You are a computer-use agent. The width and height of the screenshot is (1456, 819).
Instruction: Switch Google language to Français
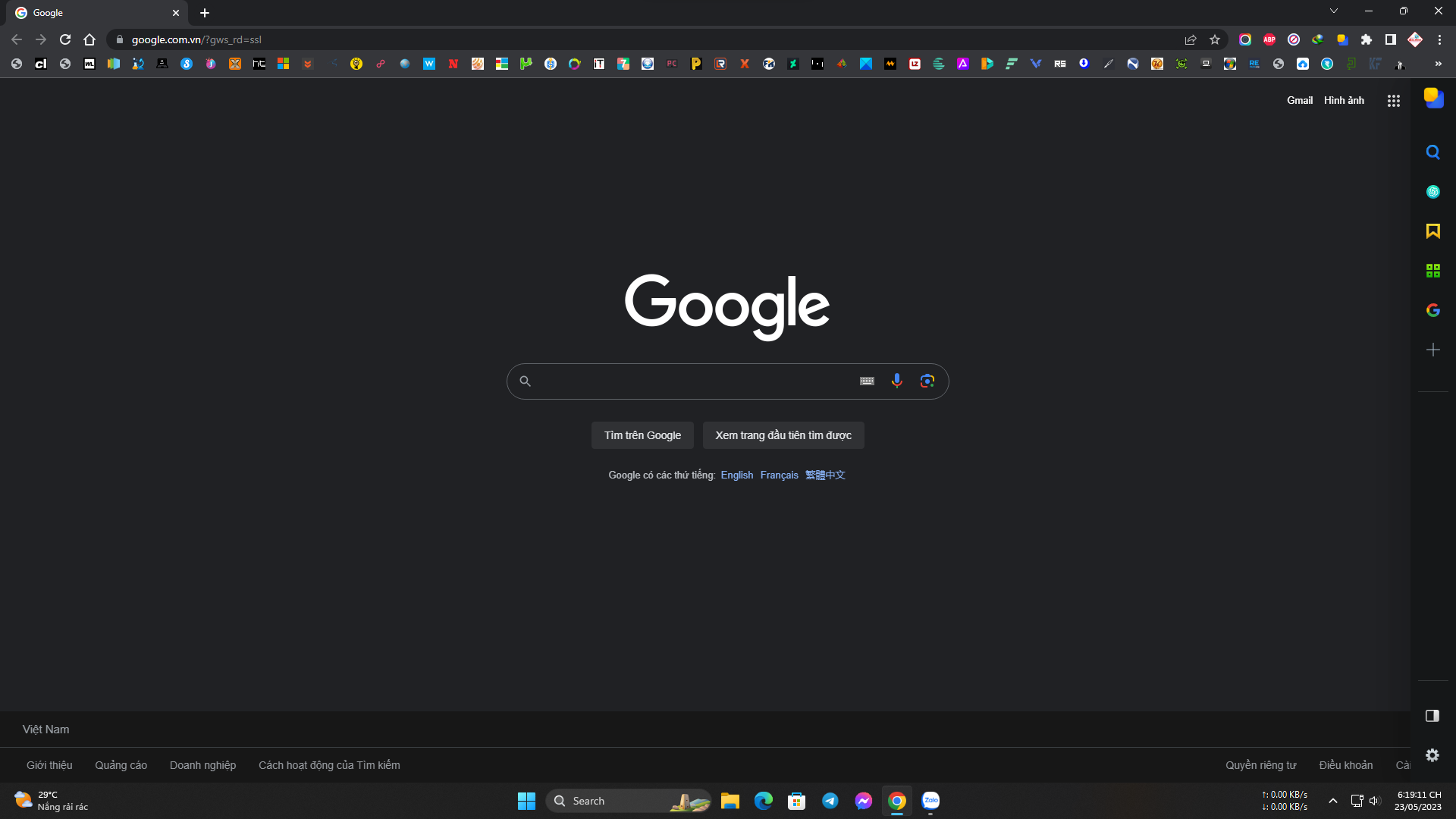click(779, 475)
